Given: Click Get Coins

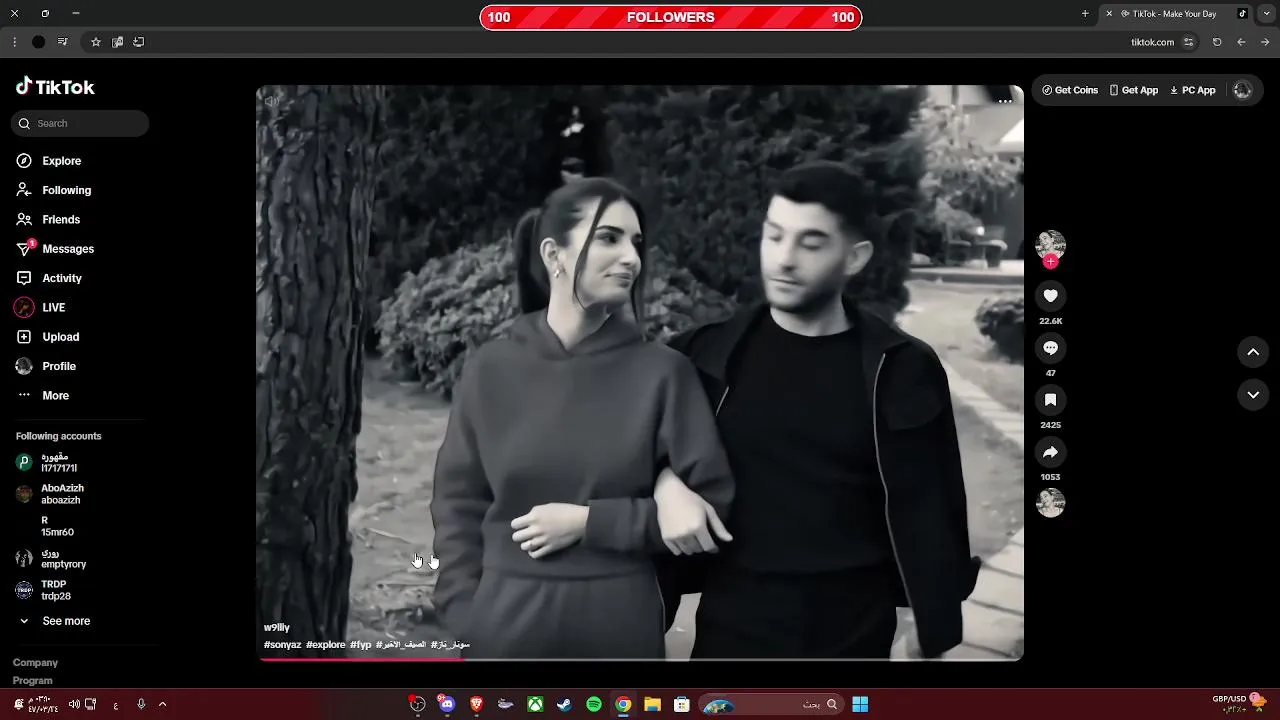Looking at the screenshot, I should coord(1069,90).
